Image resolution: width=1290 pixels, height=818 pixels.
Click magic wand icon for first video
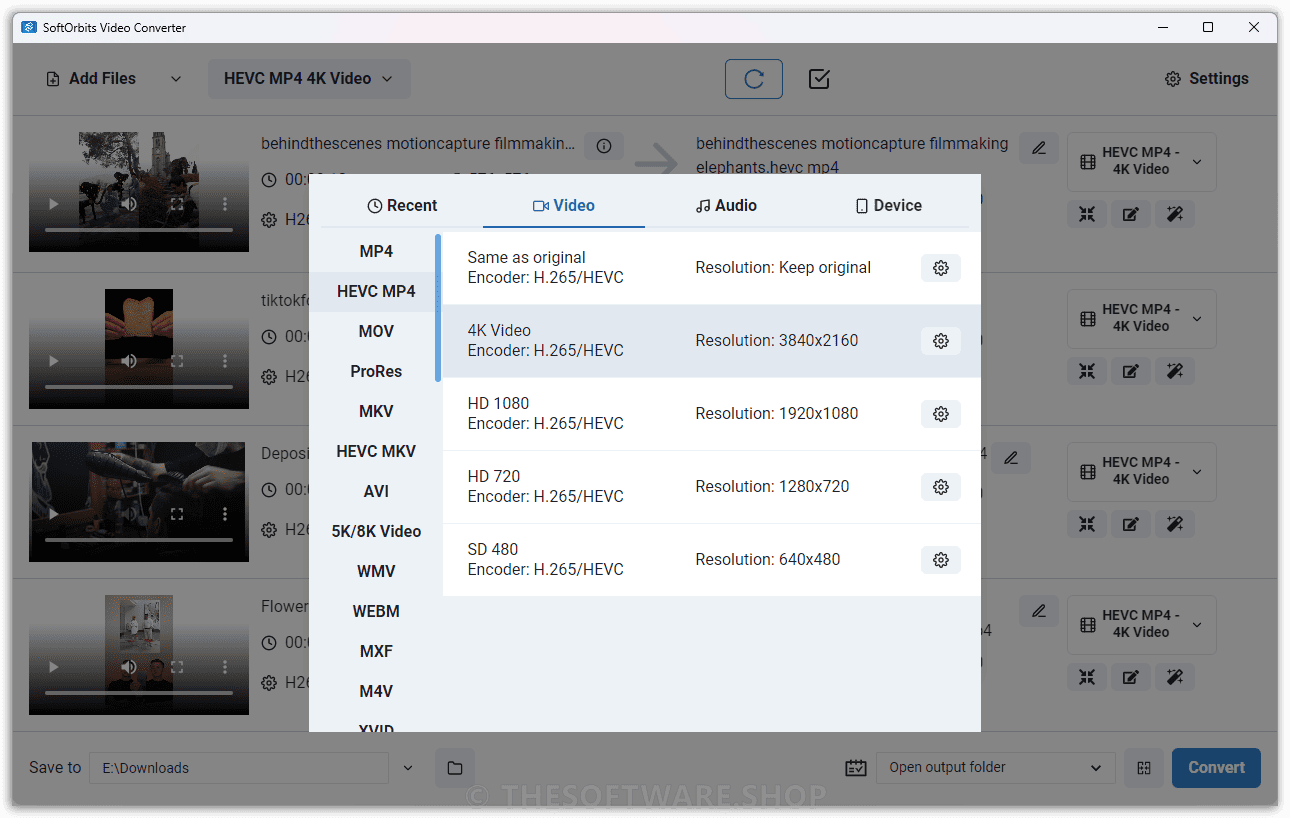click(1175, 214)
